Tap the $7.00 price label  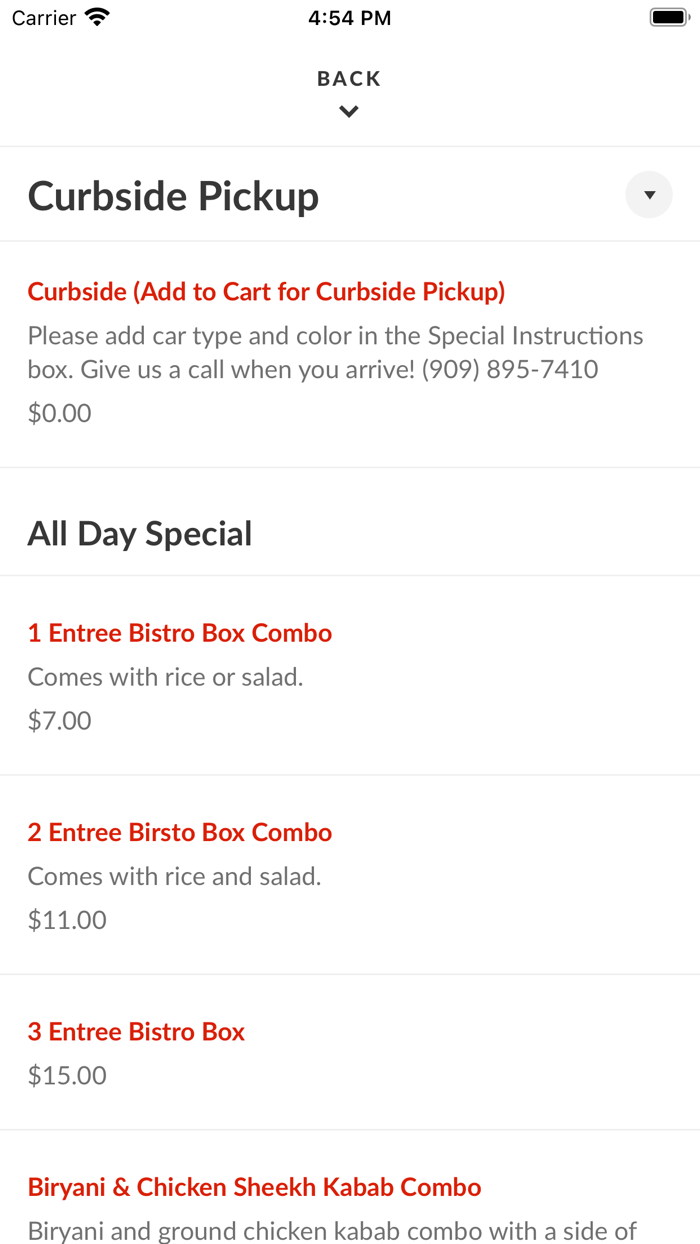pos(58,719)
